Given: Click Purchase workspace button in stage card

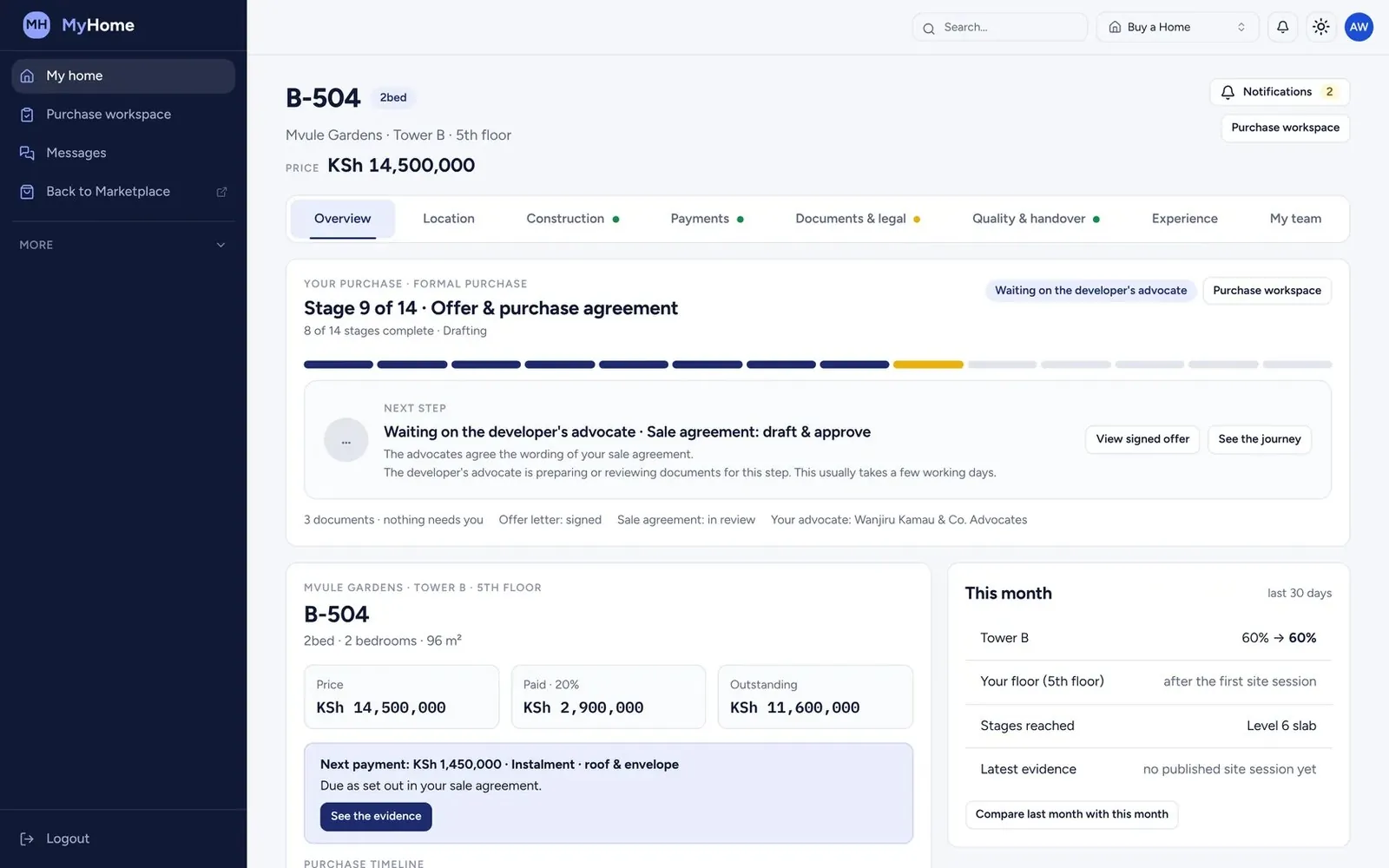Looking at the screenshot, I should (1267, 291).
